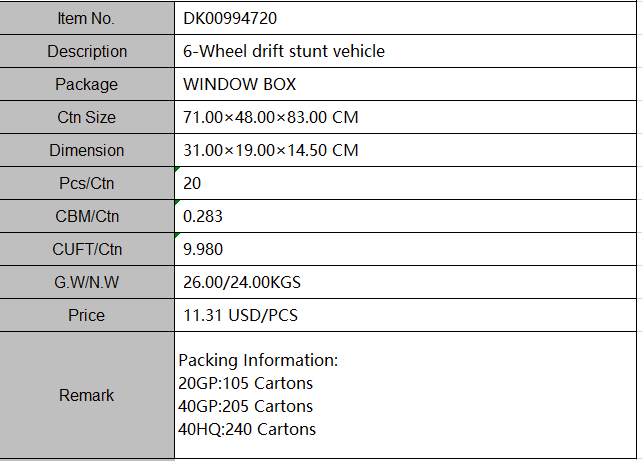This screenshot has width=642, height=461.
Task: Click the Description label cell
Action: [87, 51]
